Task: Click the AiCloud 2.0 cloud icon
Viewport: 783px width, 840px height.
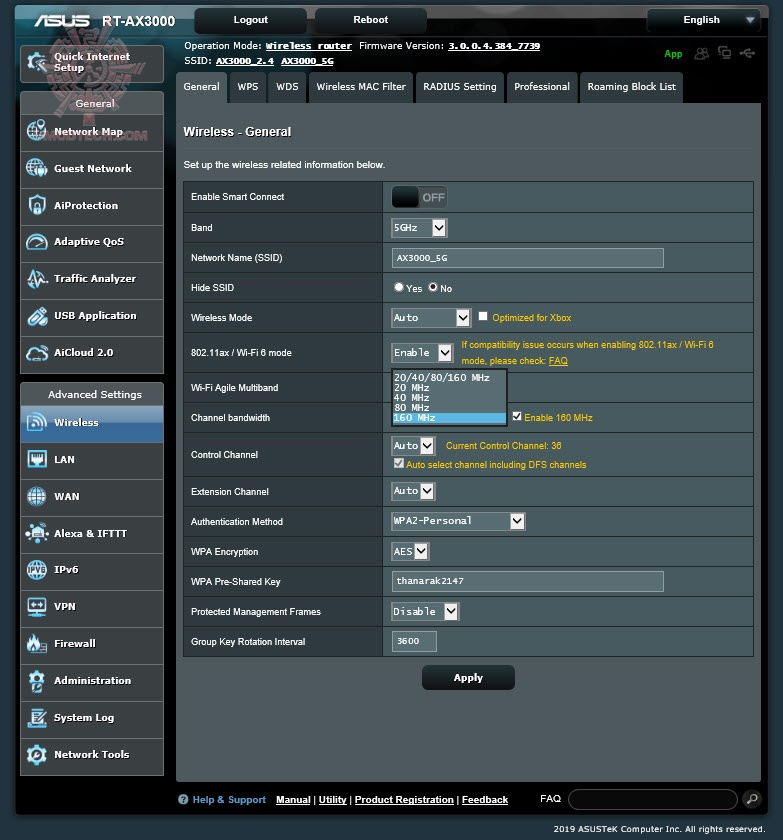Action: 37,352
